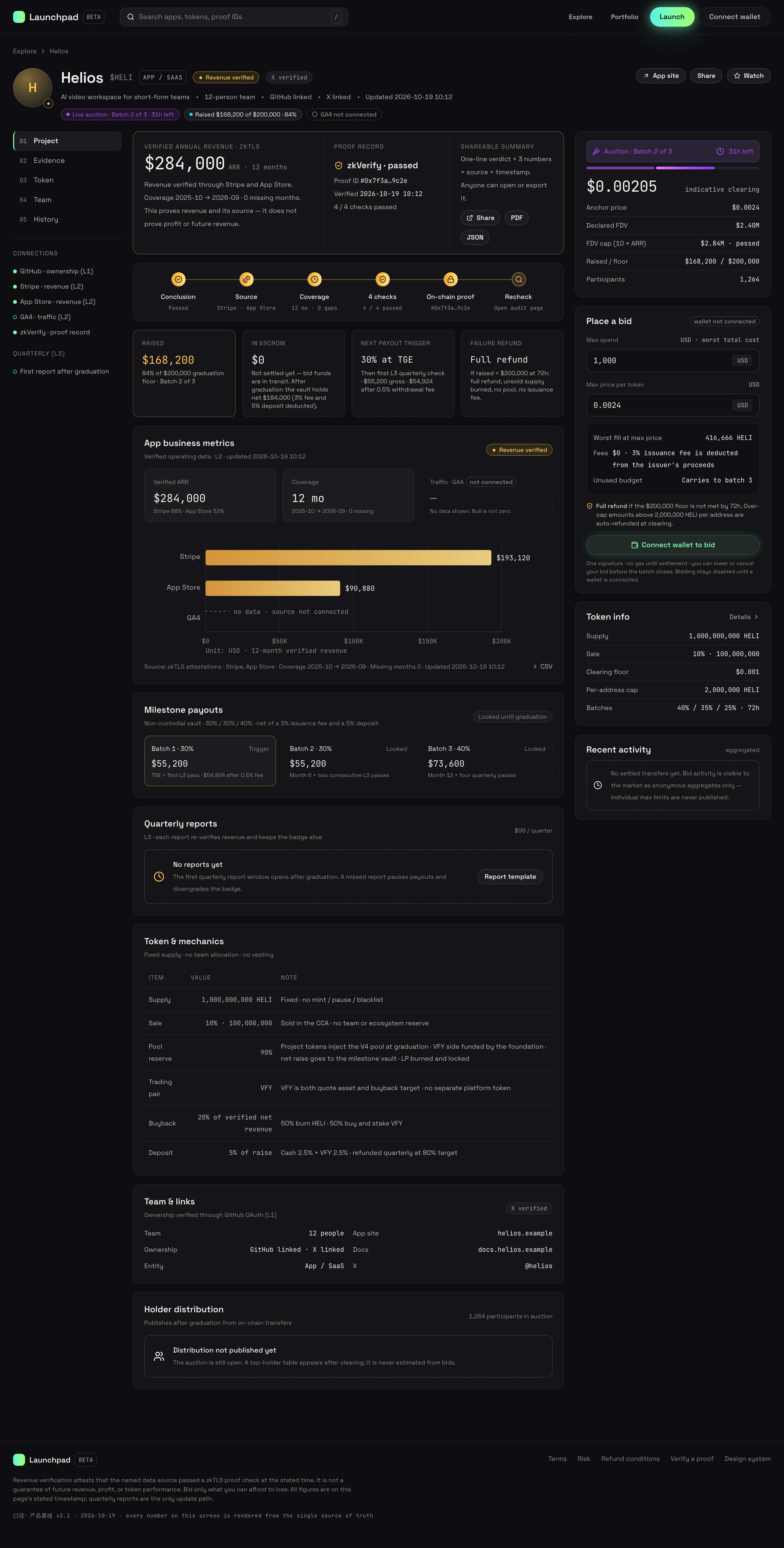784x1548 pixels.
Task: Click Connect wallet in the header
Action: click(734, 17)
